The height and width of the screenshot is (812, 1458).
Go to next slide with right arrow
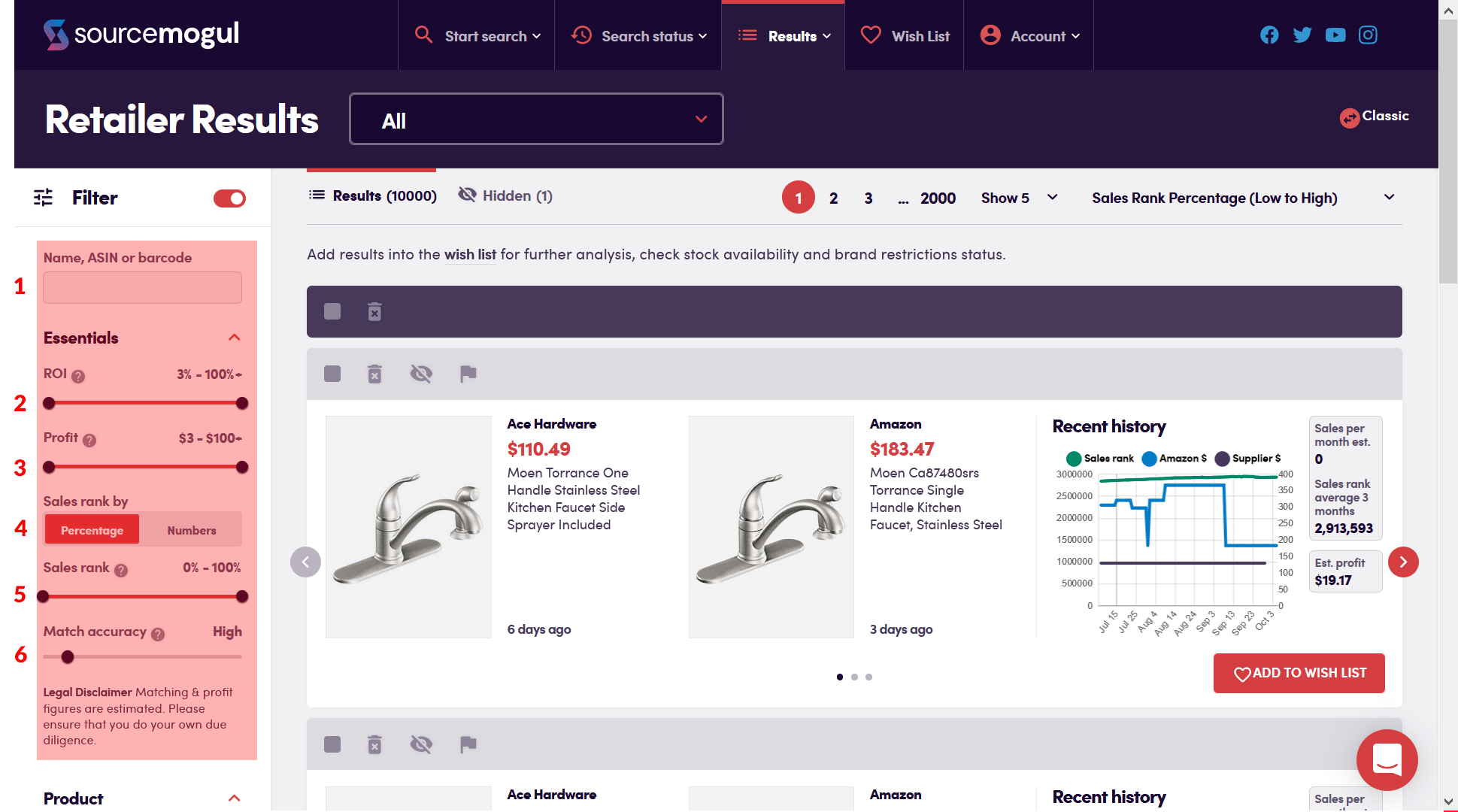click(1403, 562)
